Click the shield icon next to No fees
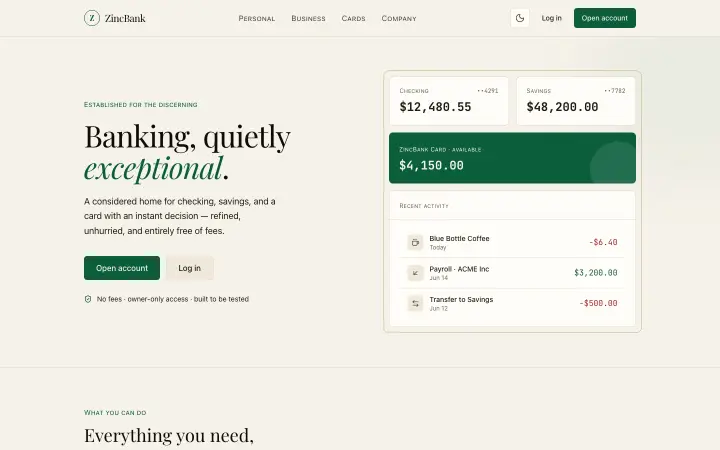The image size is (720, 450). (x=88, y=299)
